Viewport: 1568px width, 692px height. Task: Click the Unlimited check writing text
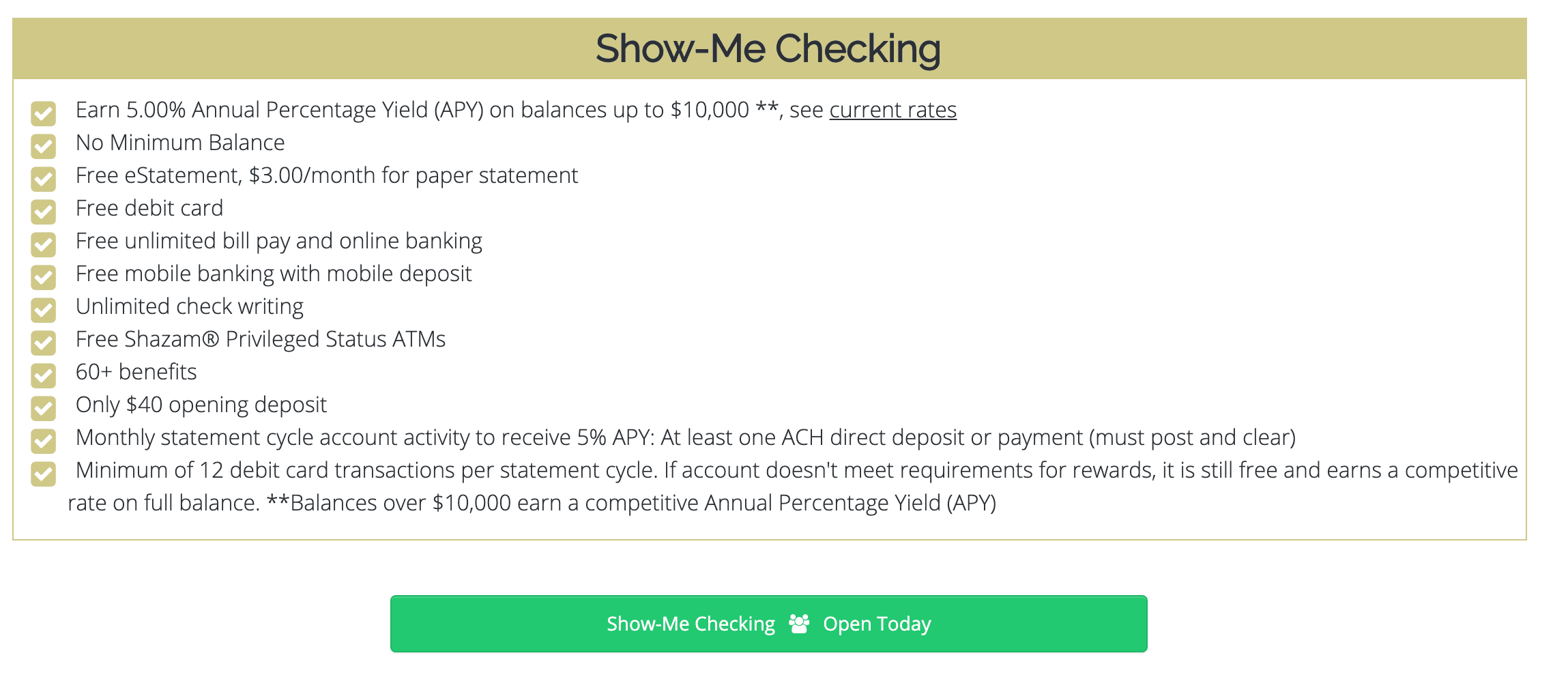click(190, 306)
